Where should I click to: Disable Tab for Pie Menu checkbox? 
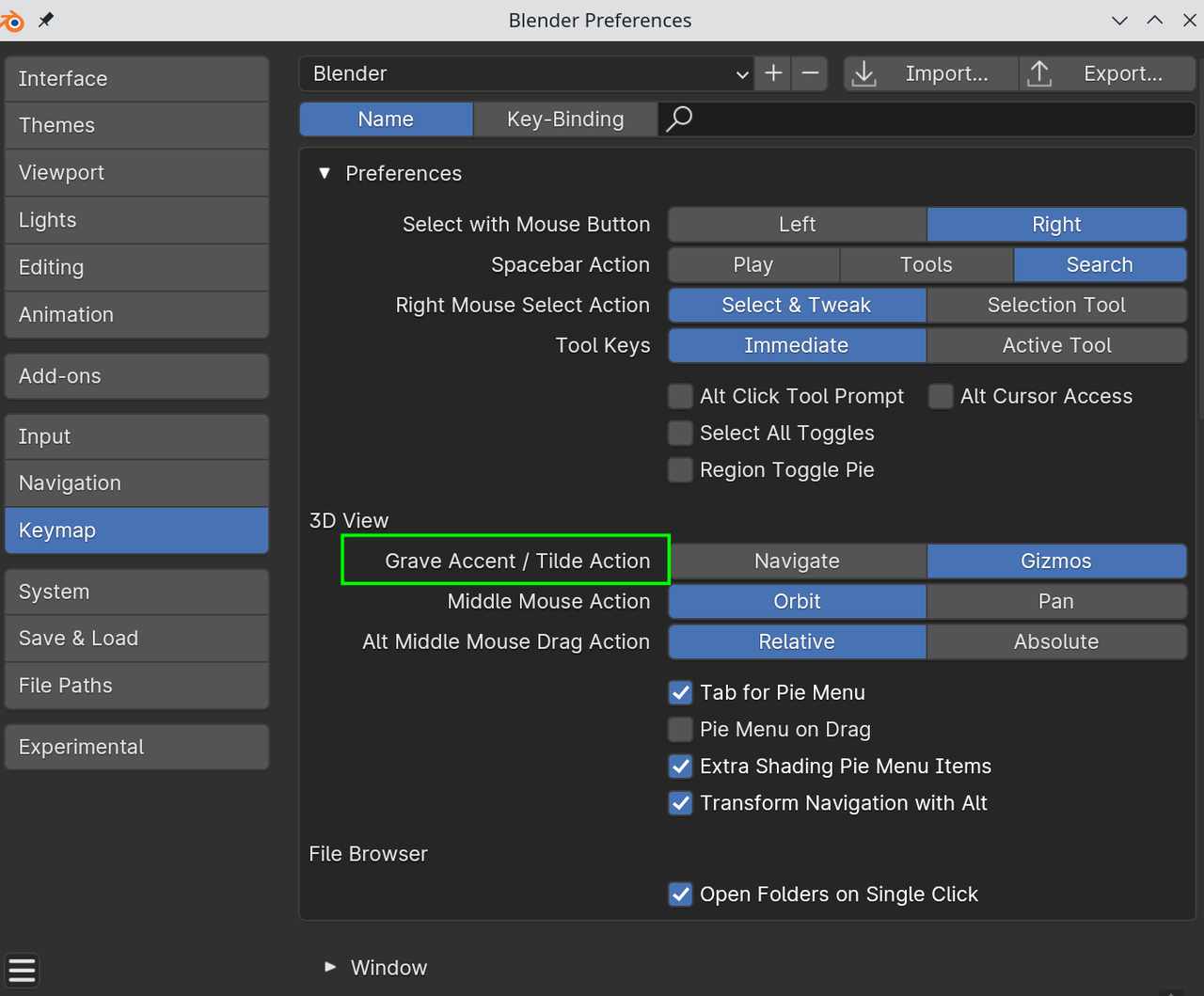coord(680,693)
